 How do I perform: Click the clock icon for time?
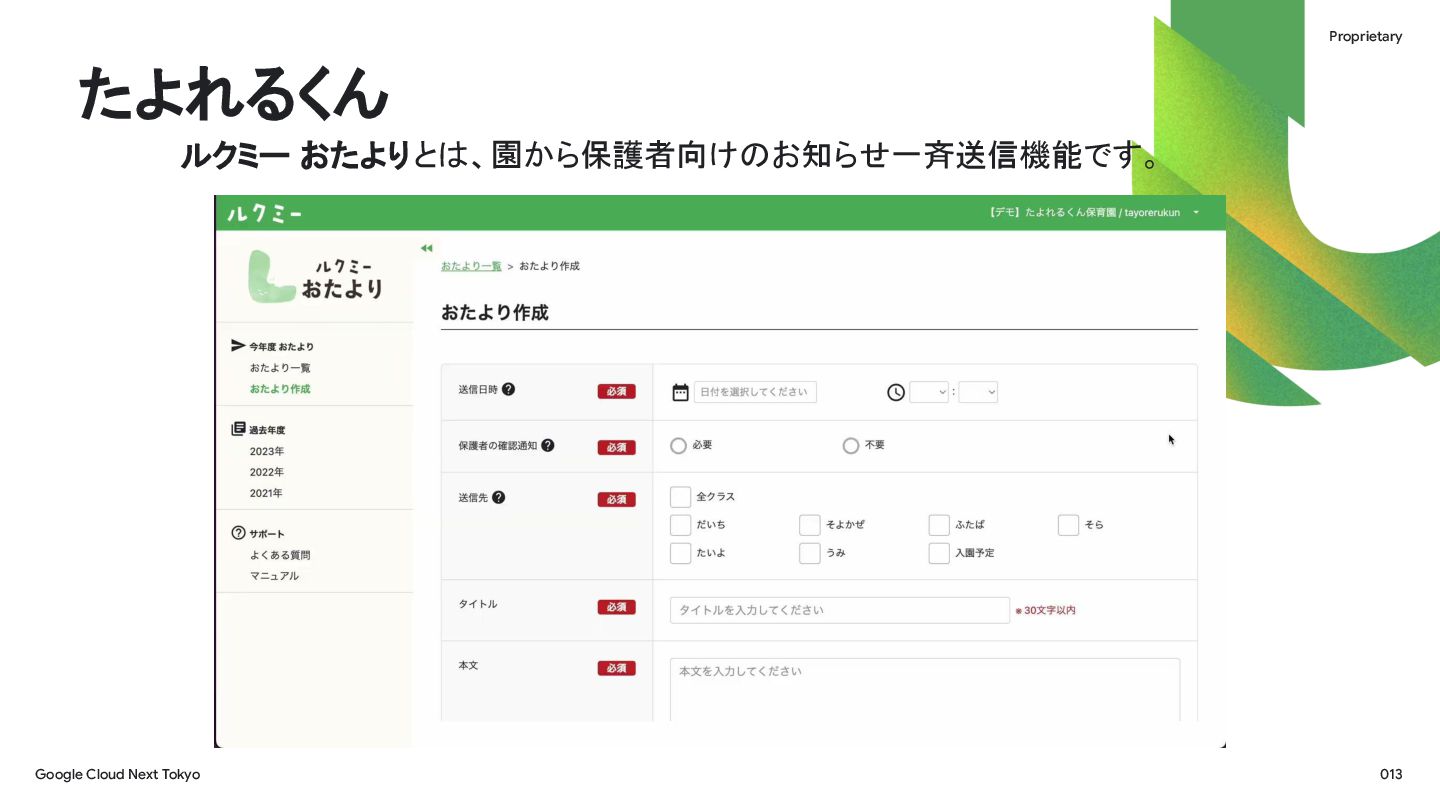pyautogui.click(x=896, y=392)
